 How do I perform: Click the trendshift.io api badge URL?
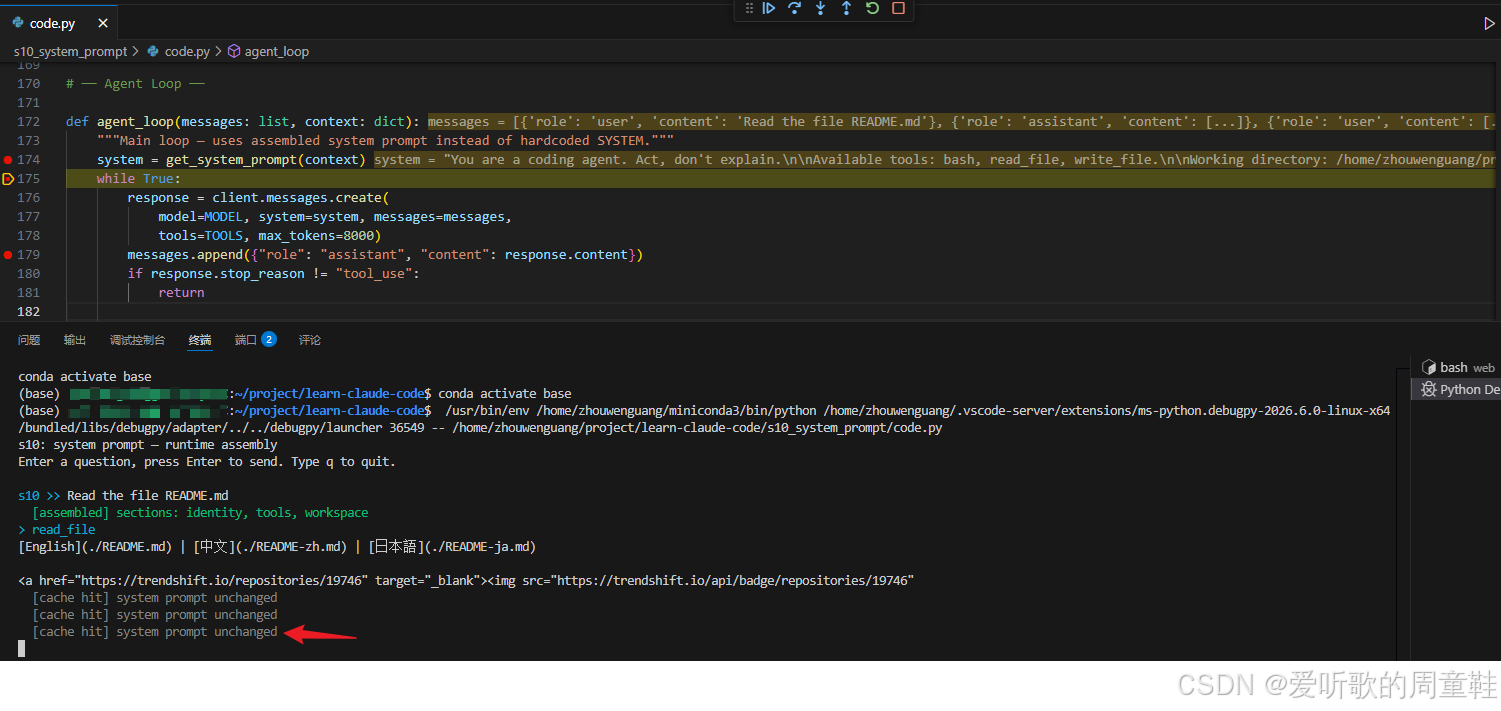coord(735,580)
